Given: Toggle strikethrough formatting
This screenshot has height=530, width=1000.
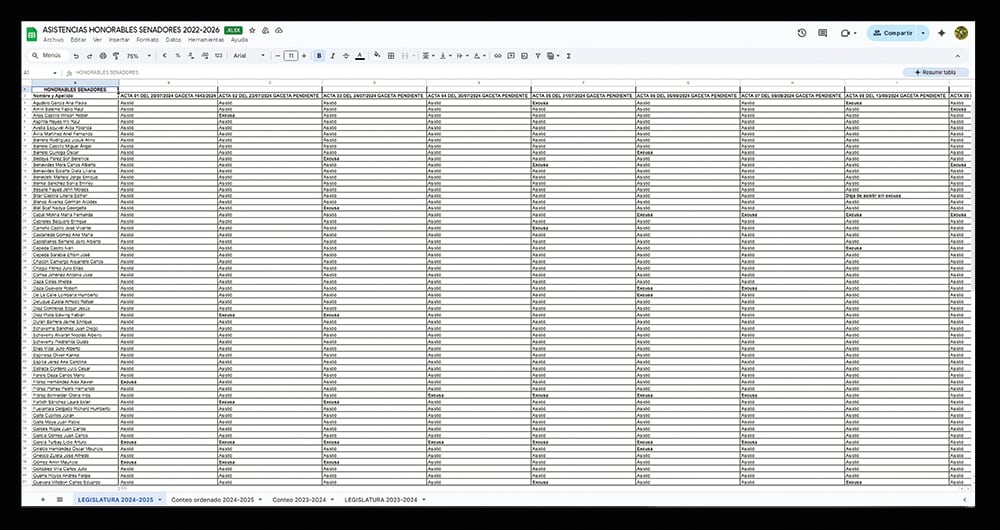Looking at the screenshot, I should pyautogui.click(x=345, y=56).
